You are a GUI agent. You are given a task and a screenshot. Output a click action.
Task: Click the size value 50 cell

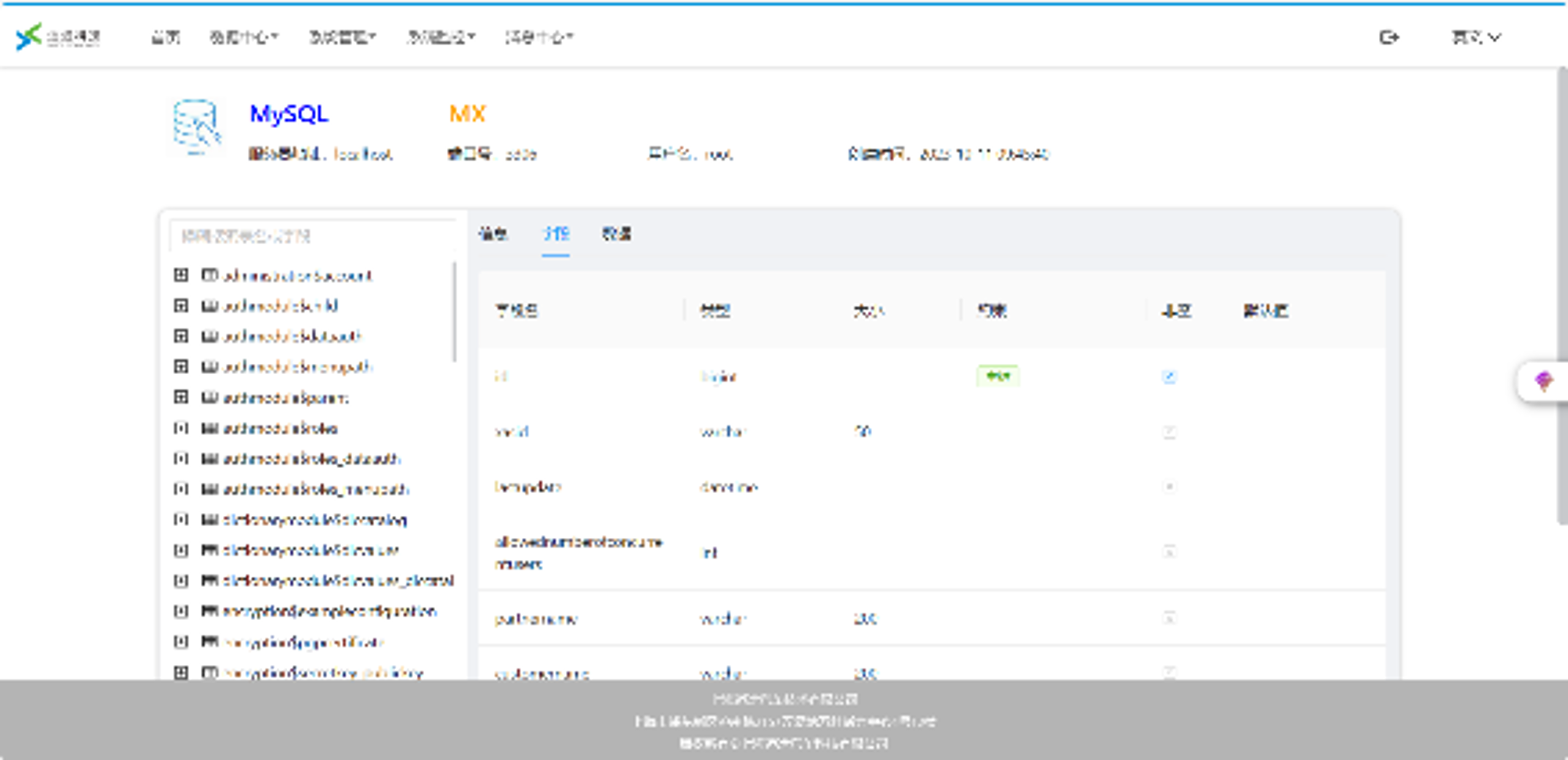(x=862, y=431)
